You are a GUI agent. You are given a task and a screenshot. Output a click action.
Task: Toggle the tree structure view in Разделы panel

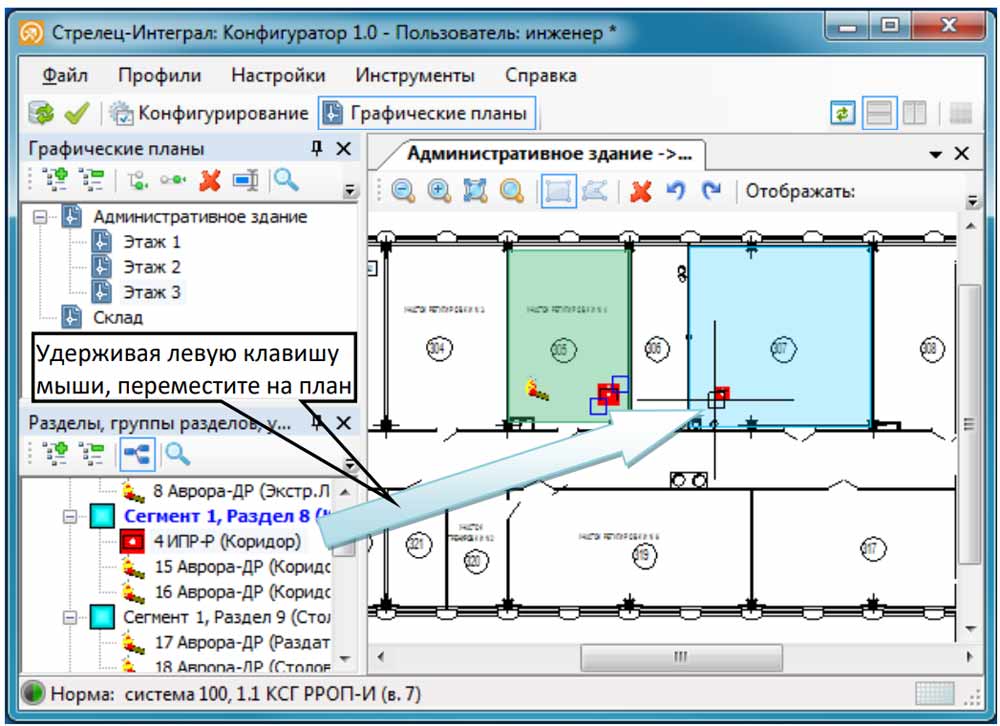click(x=137, y=454)
